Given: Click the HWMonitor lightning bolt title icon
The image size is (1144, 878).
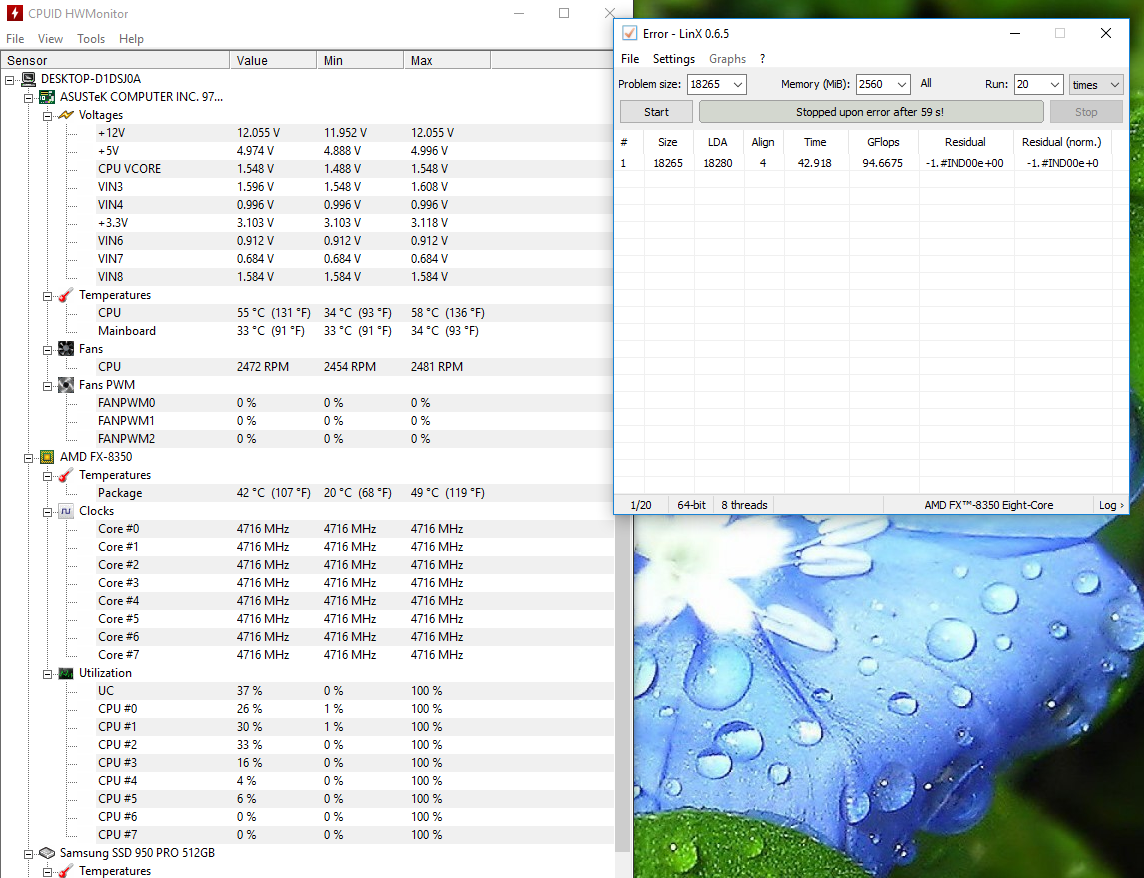Looking at the screenshot, I should click(x=15, y=13).
